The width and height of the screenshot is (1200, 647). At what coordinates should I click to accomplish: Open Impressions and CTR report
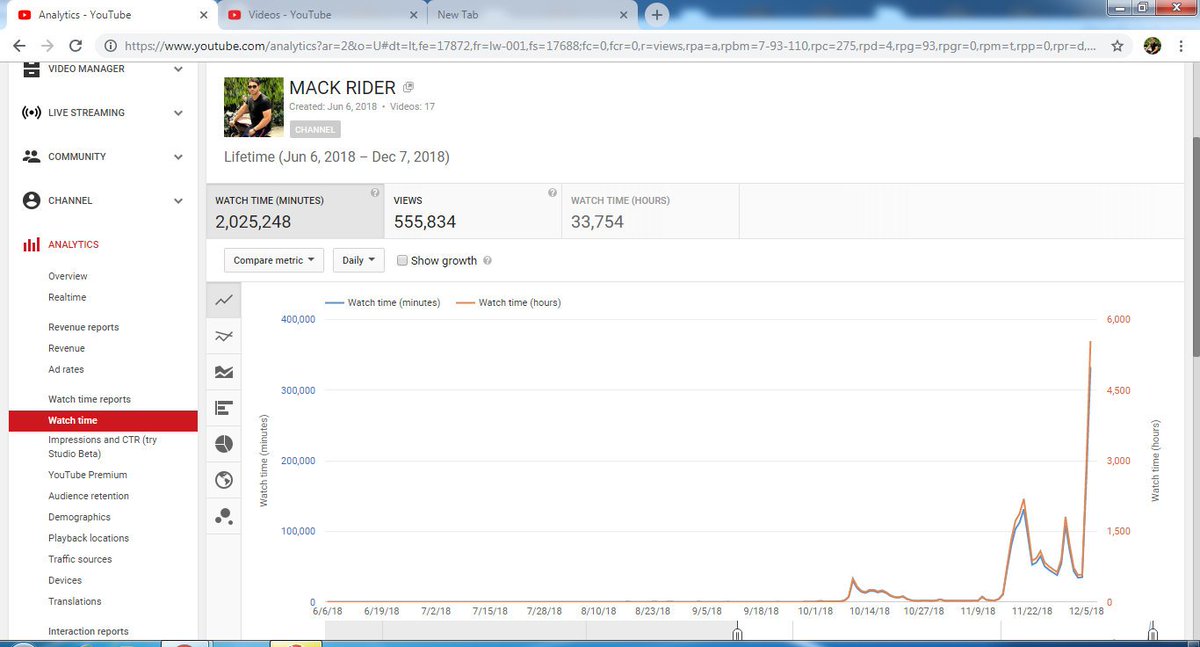click(x=102, y=447)
